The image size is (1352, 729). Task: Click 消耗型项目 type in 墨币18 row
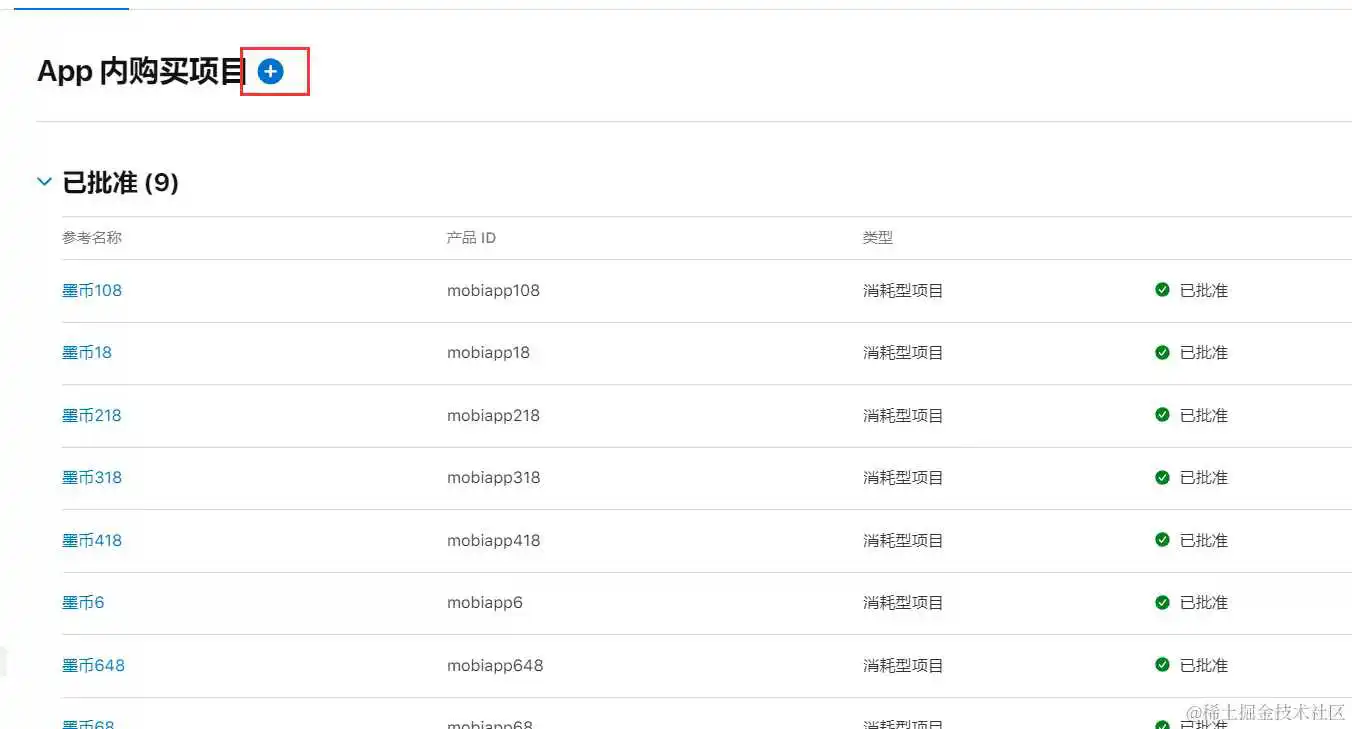[903, 352]
